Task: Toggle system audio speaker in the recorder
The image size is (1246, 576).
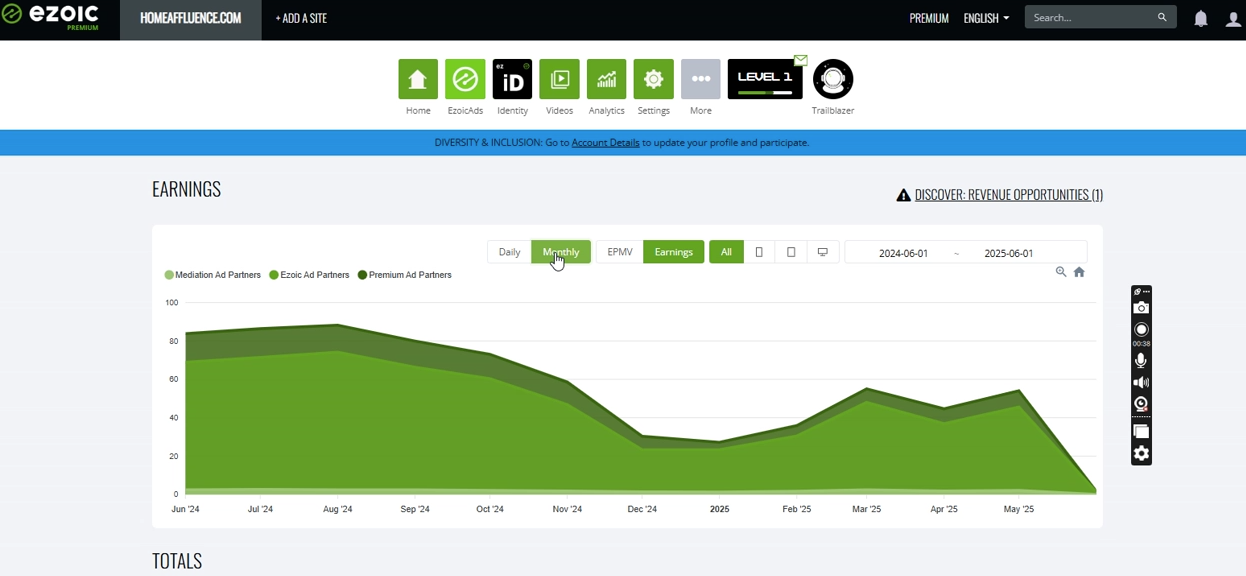Action: click(x=1141, y=383)
